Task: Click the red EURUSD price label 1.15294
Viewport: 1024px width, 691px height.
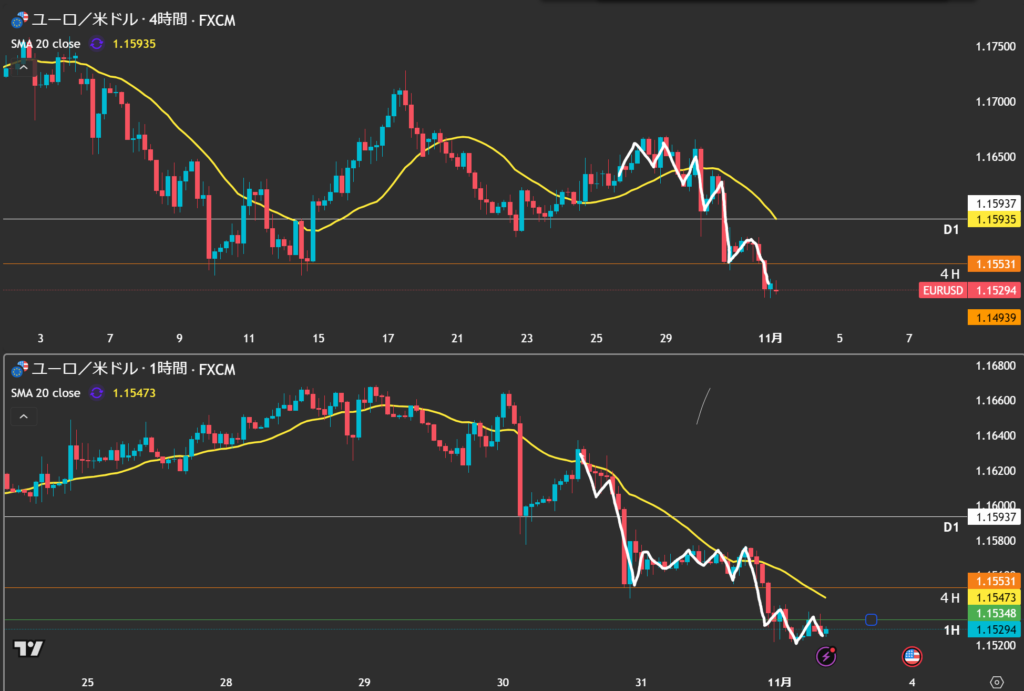Action: pos(968,291)
